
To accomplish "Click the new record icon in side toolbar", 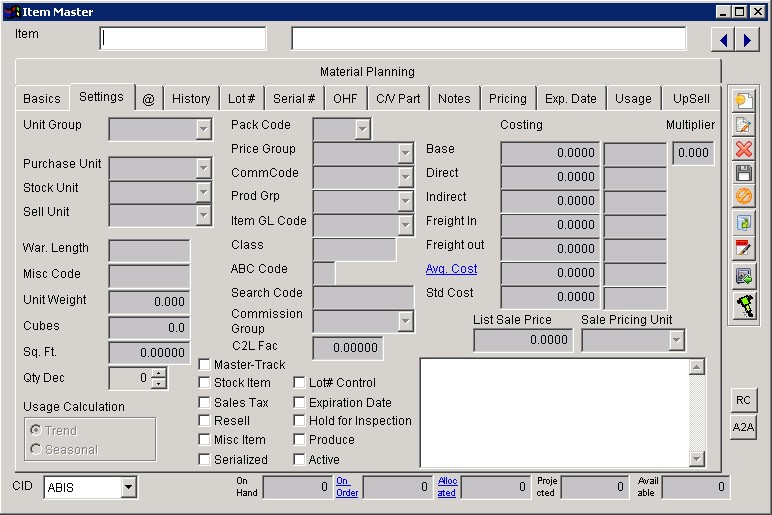I will (743, 101).
